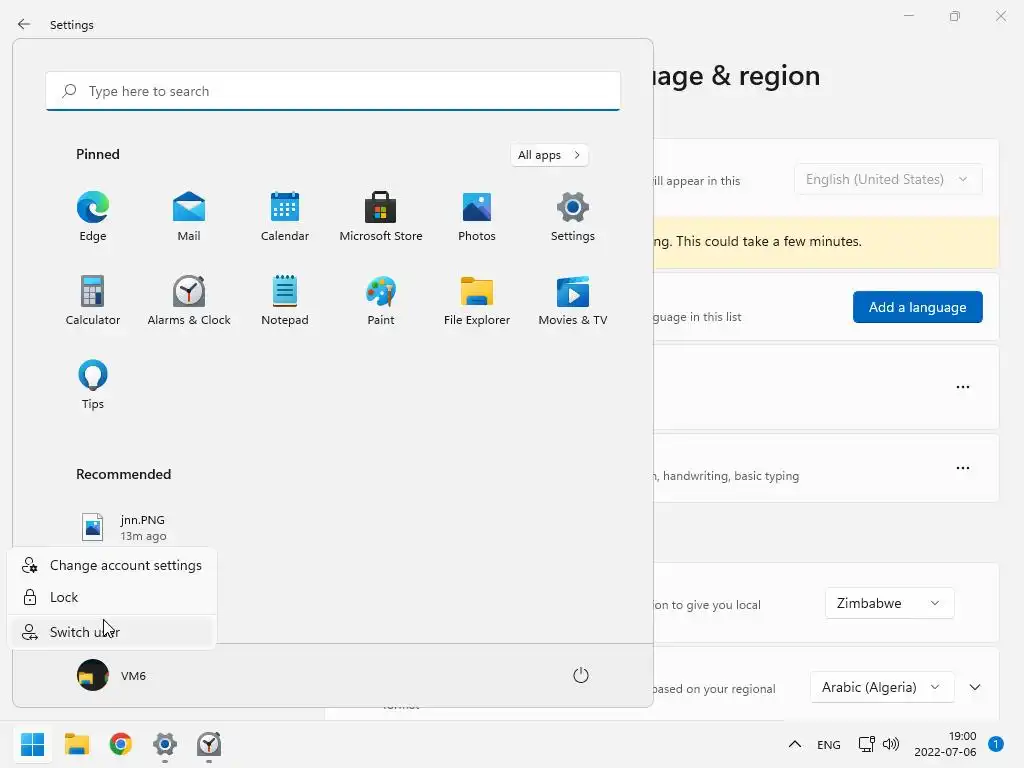Select Switch user option
This screenshot has height=768, width=1024.
coord(112,632)
